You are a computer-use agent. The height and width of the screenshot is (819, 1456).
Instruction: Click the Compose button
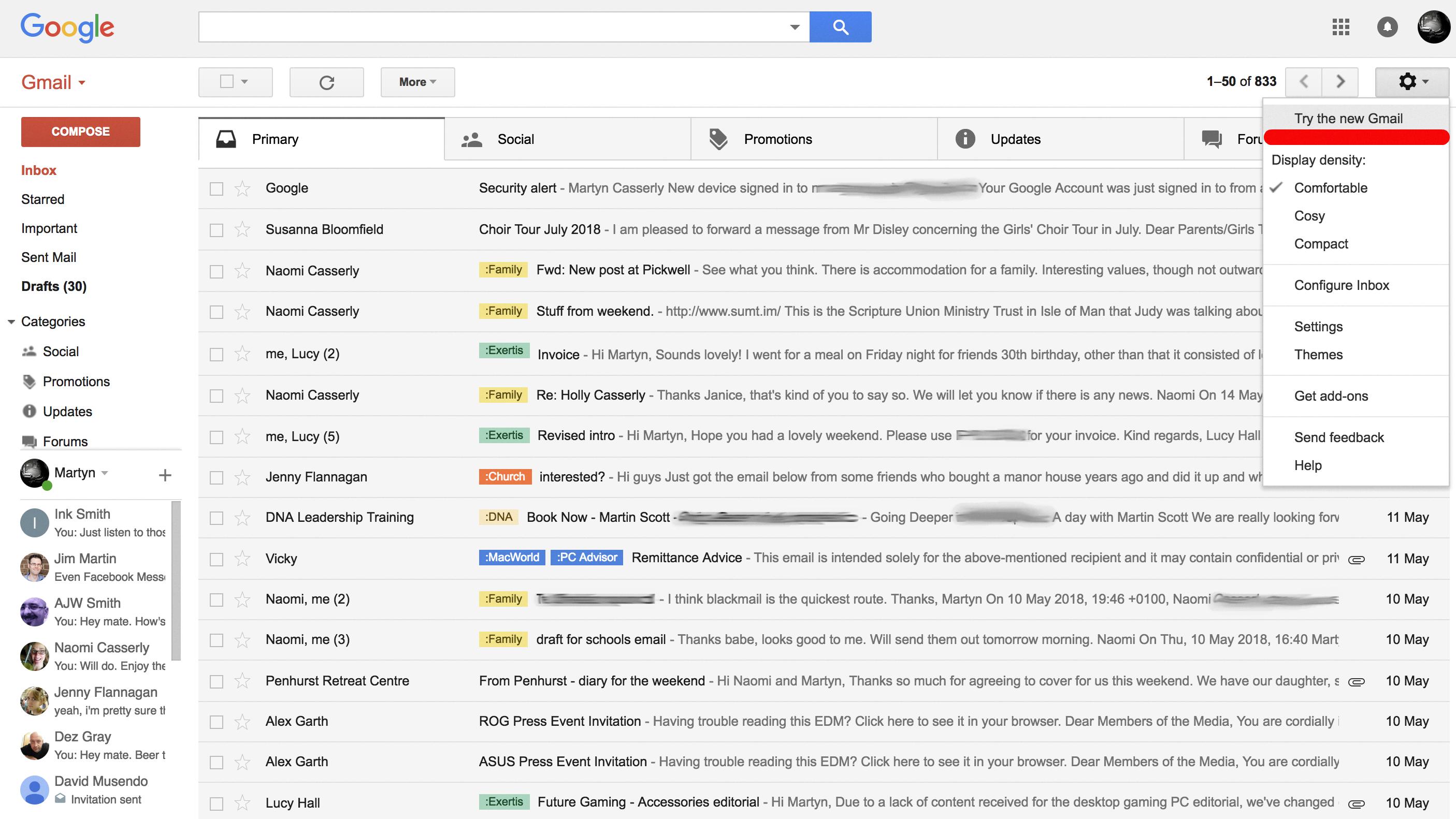click(79, 131)
